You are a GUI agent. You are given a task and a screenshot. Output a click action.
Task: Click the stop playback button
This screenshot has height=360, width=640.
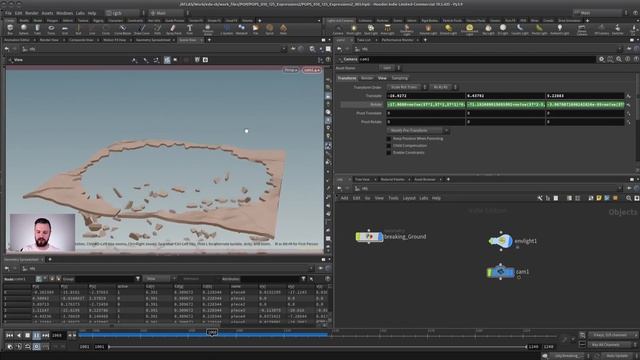coord(28,336)
